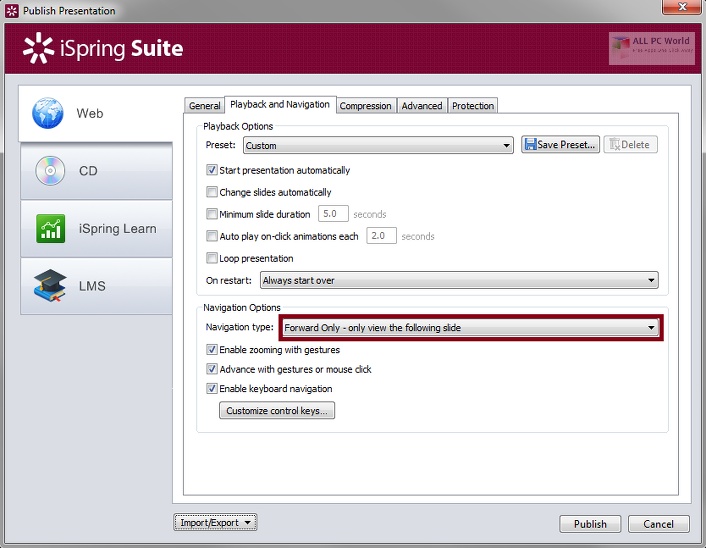Enable Change slides automatically

(212, 192)
